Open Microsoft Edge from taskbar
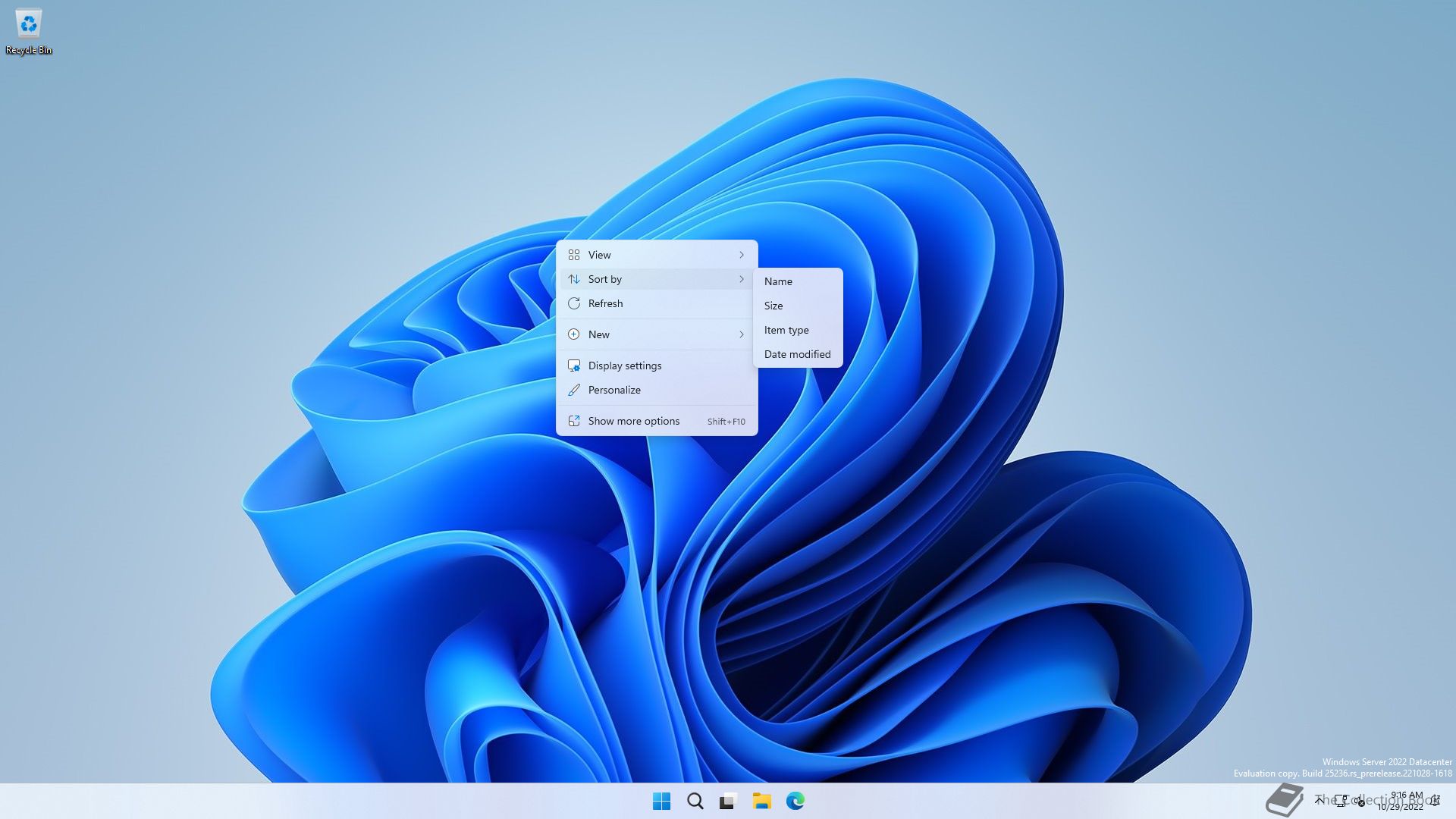Viewport: 1456px width, 819px height. coord(795,801)
